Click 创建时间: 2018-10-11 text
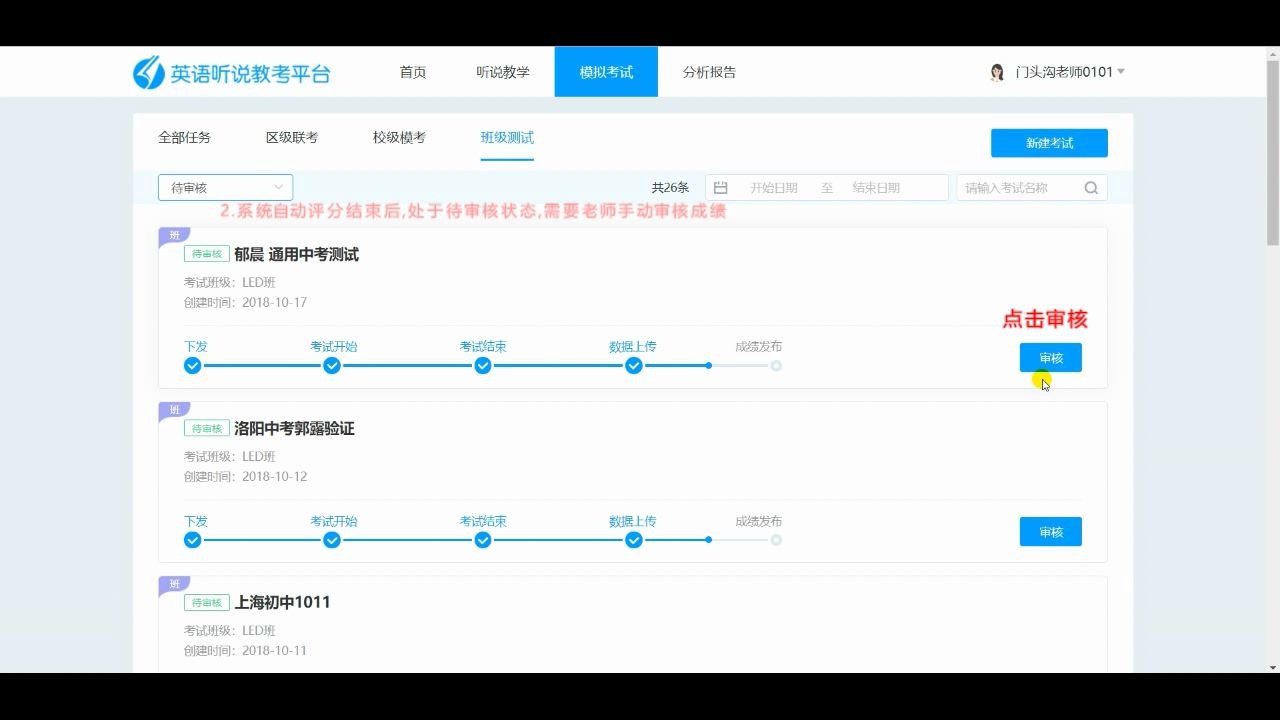 [245, 651]
